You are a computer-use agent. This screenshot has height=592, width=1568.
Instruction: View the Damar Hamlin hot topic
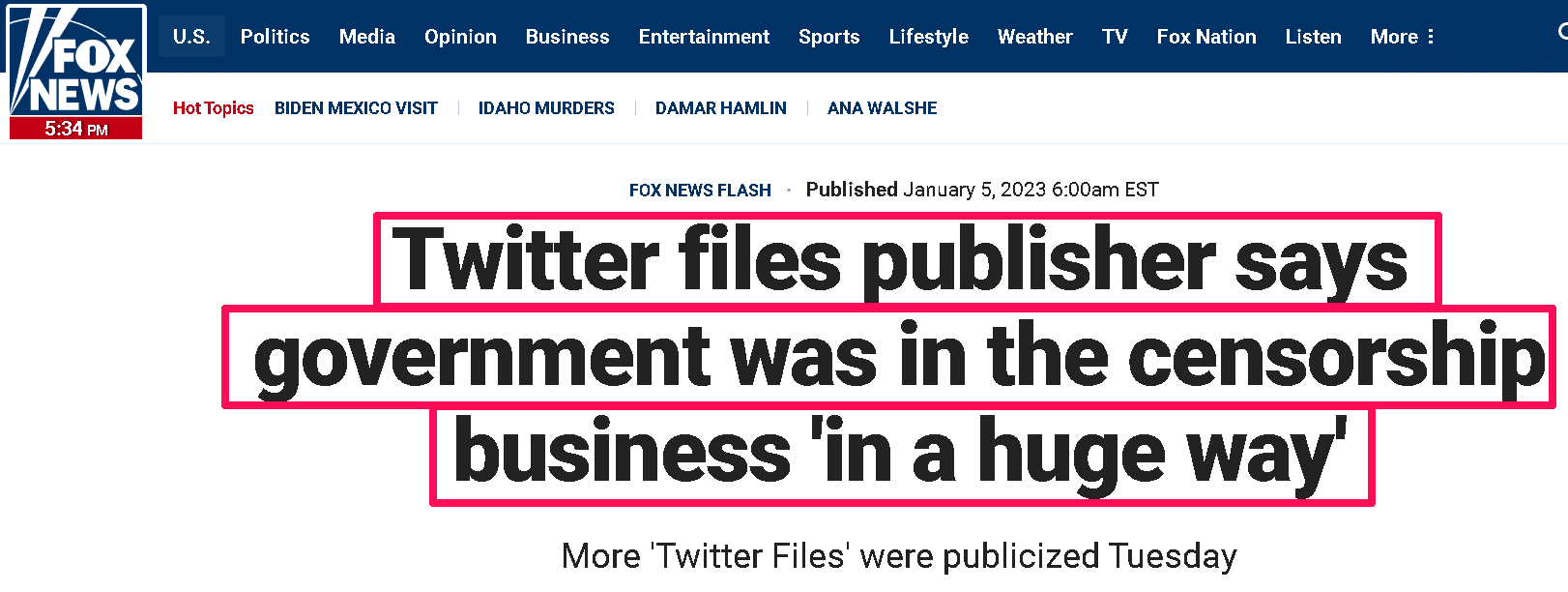(x=721, y=108)
